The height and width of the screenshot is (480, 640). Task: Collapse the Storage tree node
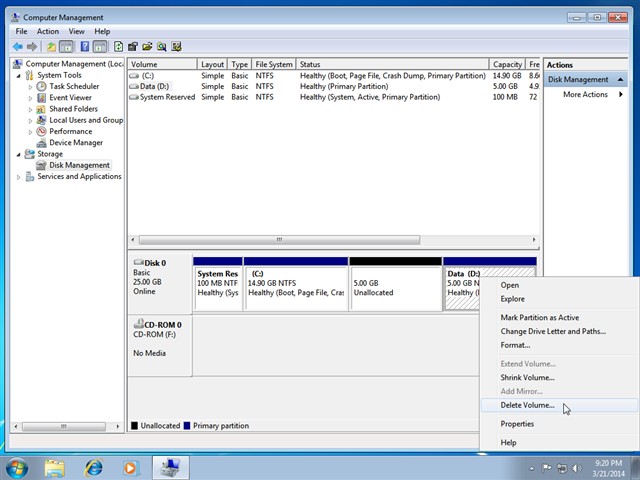tap(18, 154)
